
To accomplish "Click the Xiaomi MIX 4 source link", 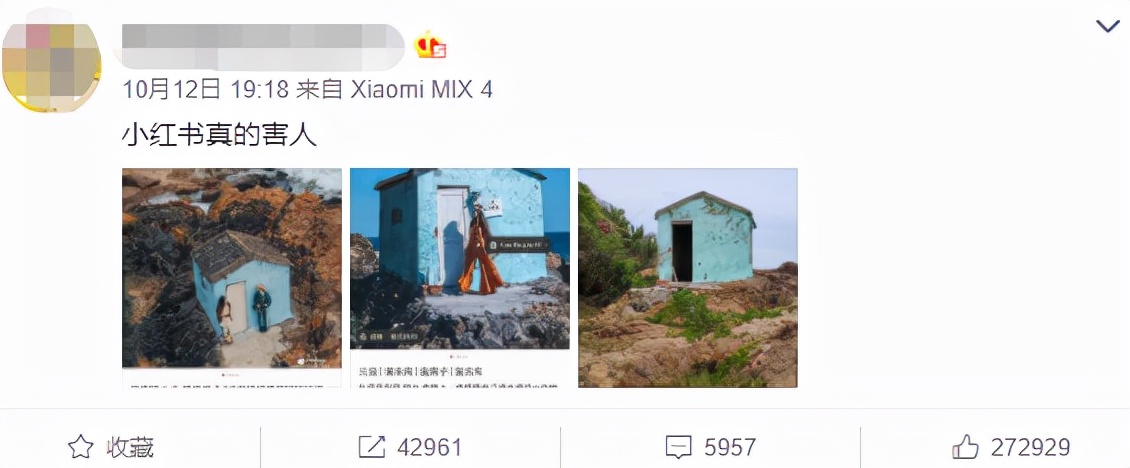I will point(422,89).
